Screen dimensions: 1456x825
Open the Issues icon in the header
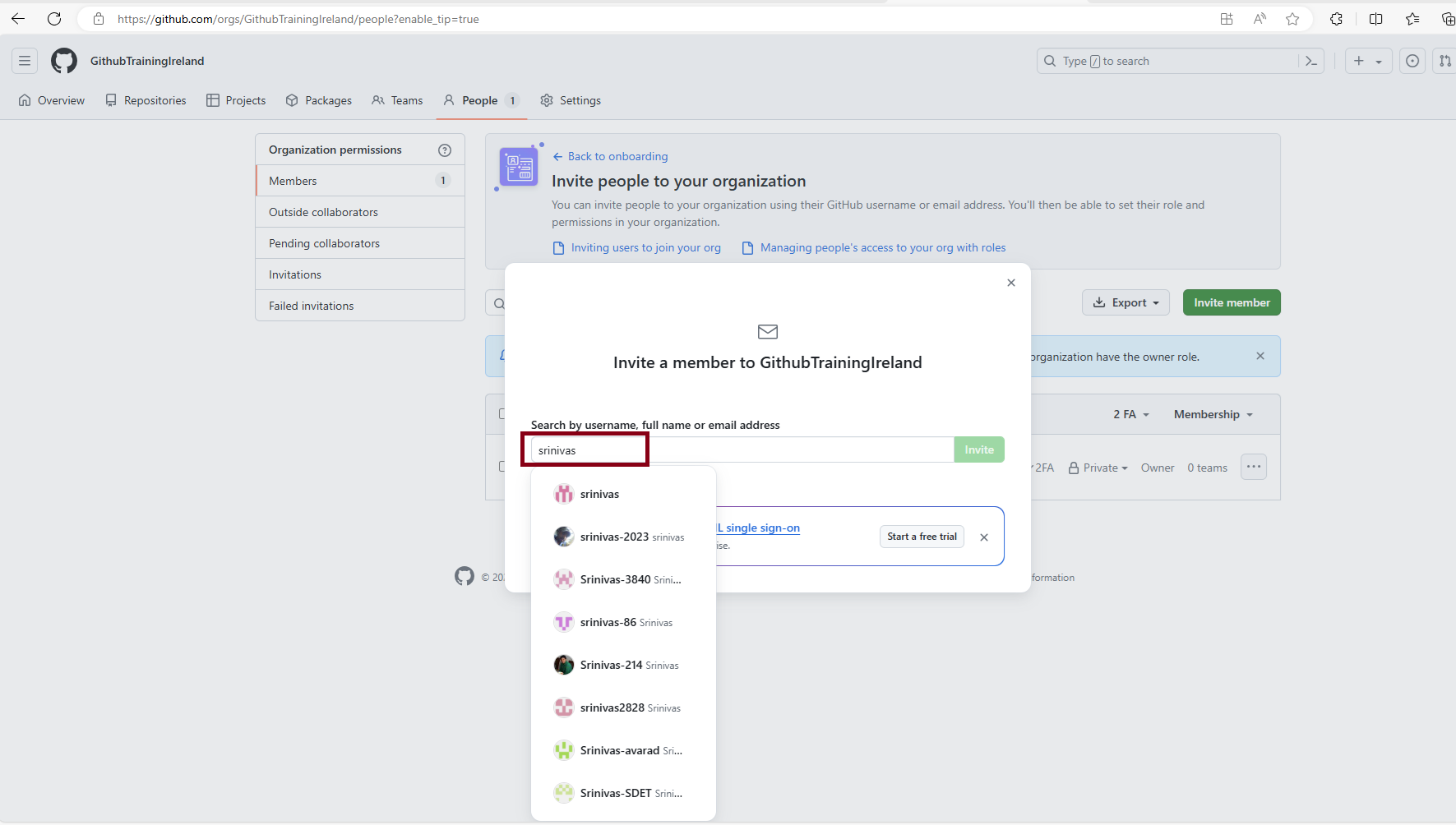(1412, 61)
